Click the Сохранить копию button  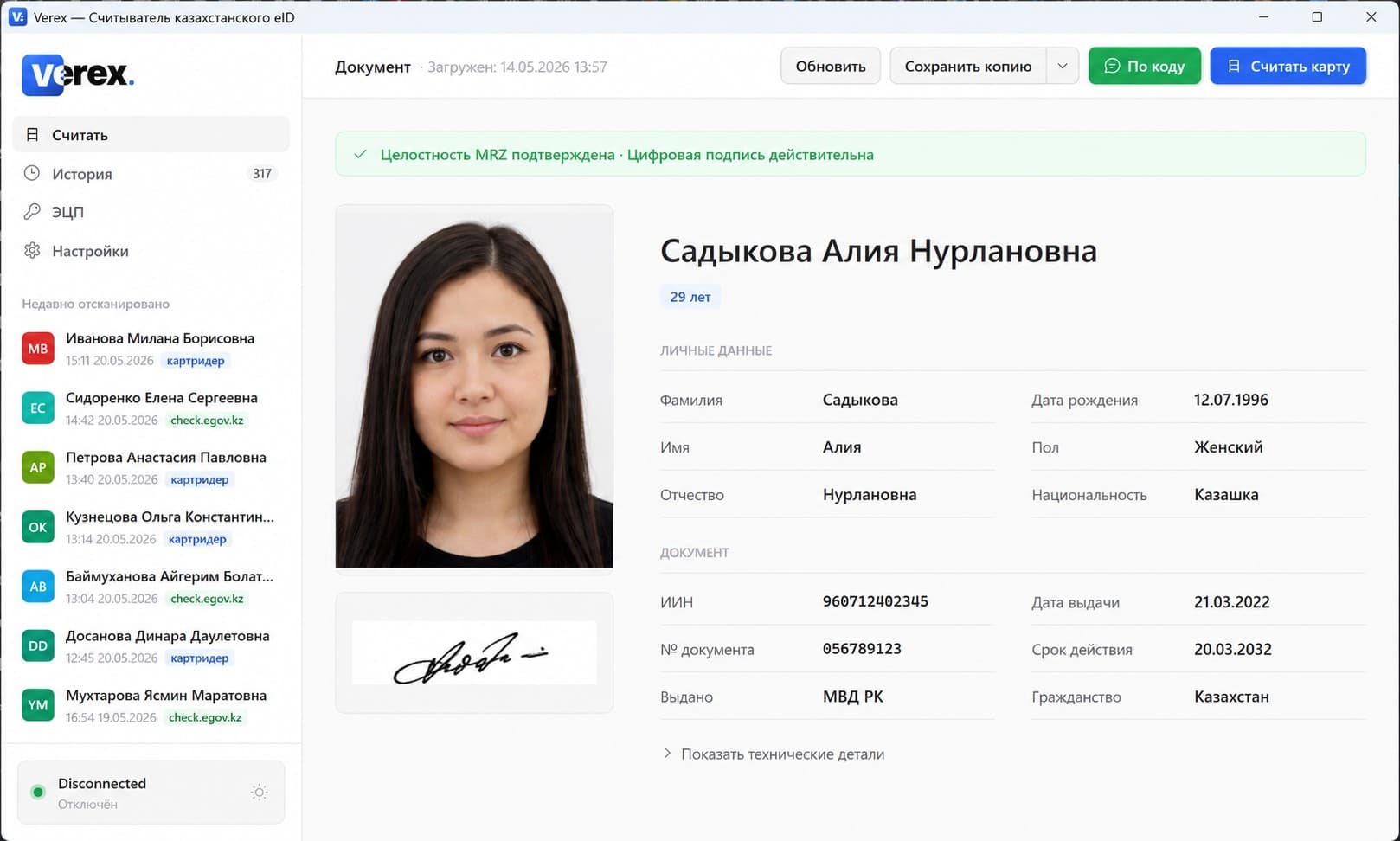[968, 66]
